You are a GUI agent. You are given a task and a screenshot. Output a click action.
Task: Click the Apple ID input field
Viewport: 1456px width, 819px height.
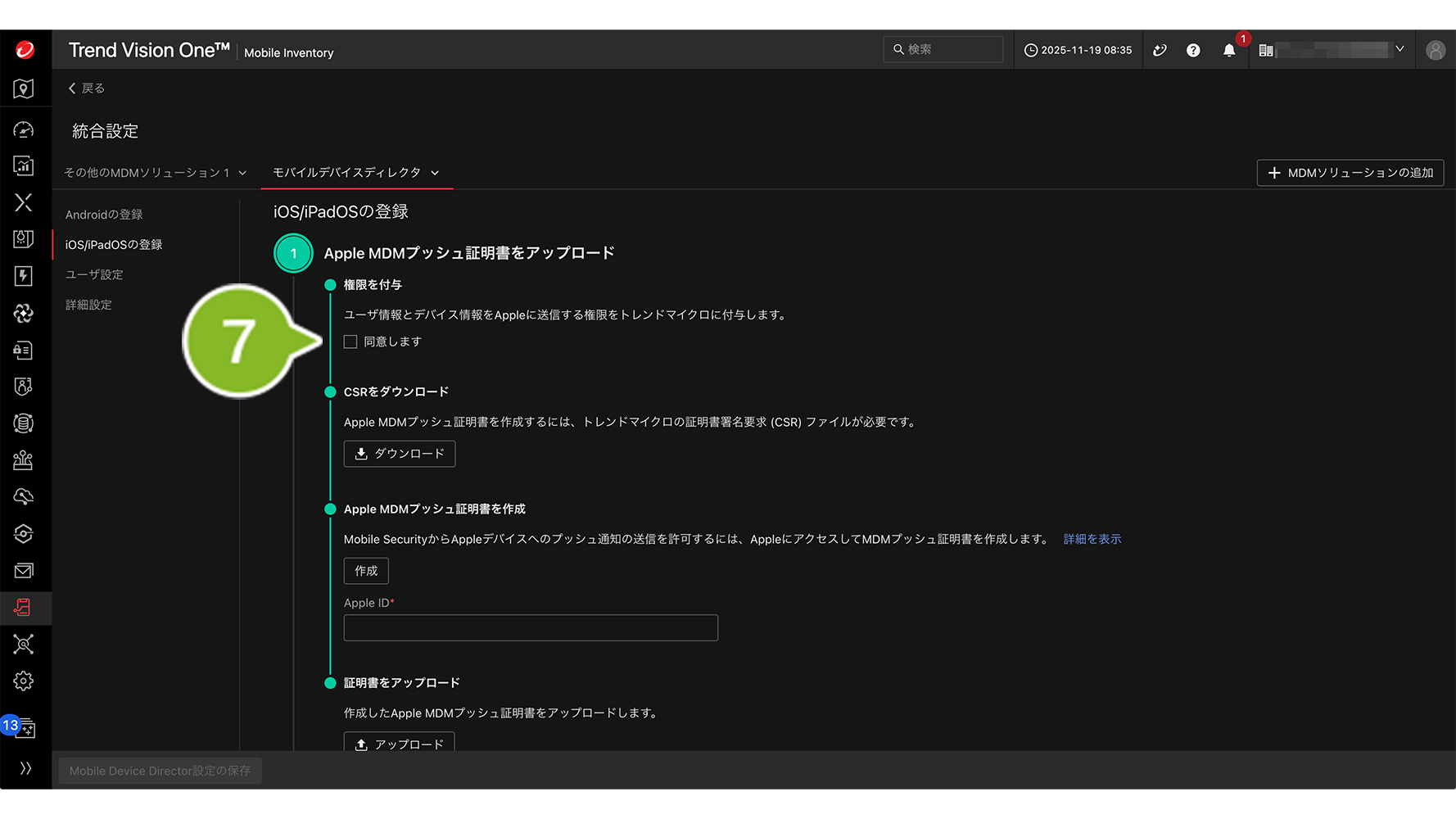531,628
